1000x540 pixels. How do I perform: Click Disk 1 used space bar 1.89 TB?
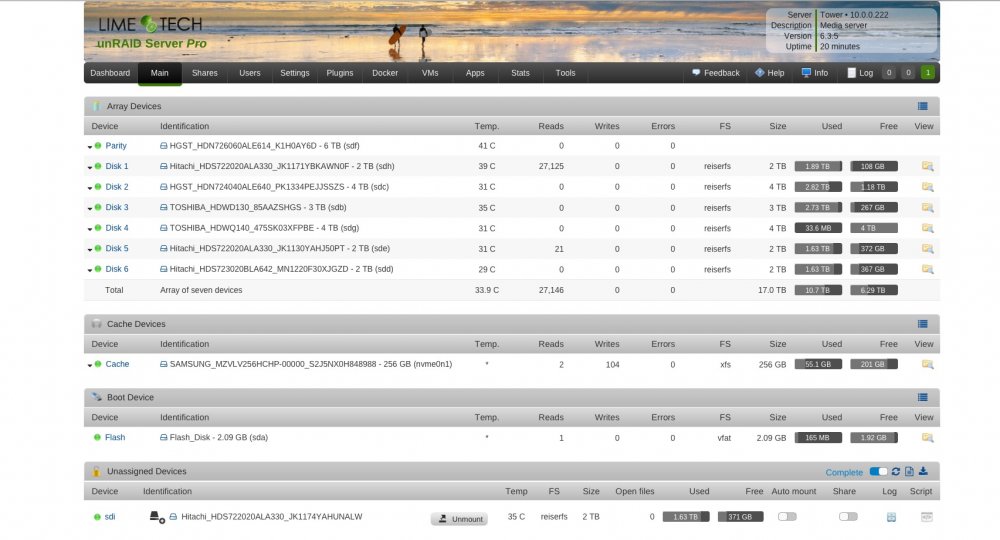[x=818, y=166]
